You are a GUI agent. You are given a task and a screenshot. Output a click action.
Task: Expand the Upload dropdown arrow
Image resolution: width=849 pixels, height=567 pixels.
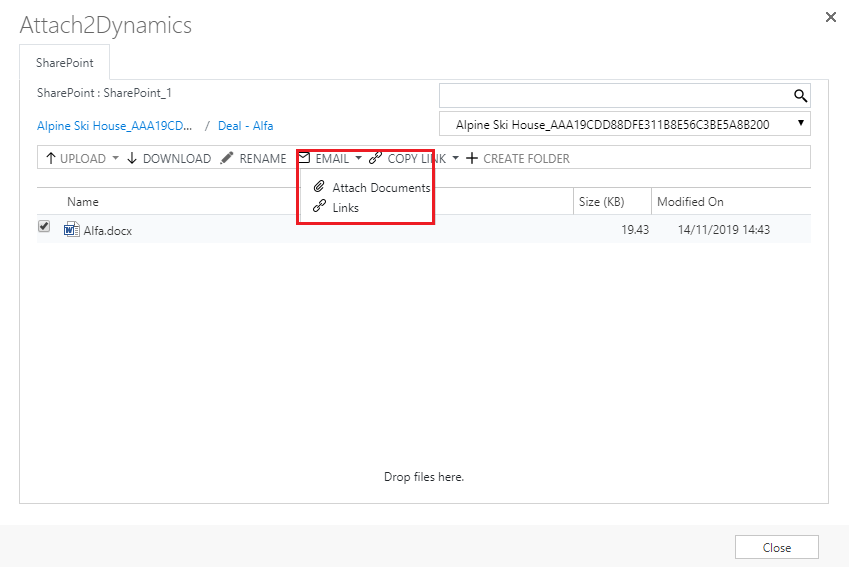click(115, 158)
